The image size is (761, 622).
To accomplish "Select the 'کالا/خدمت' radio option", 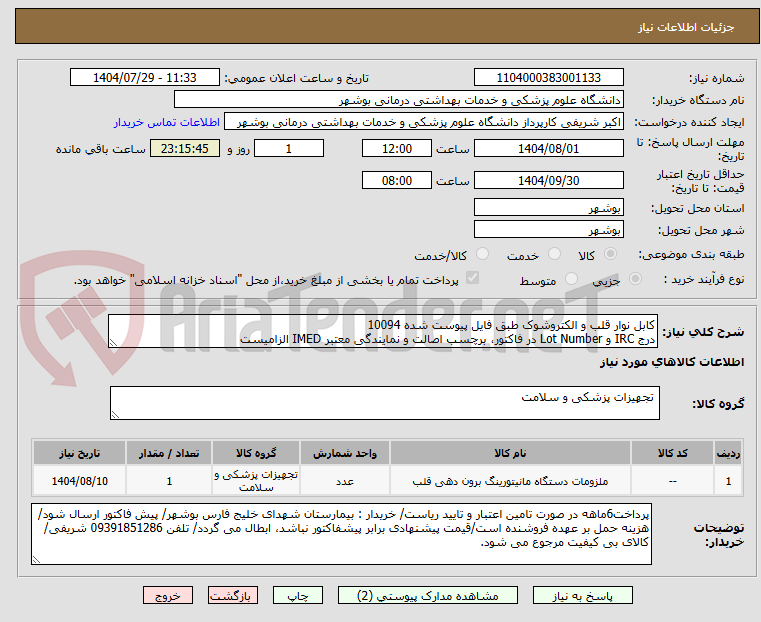I will (x=482, y=254).
